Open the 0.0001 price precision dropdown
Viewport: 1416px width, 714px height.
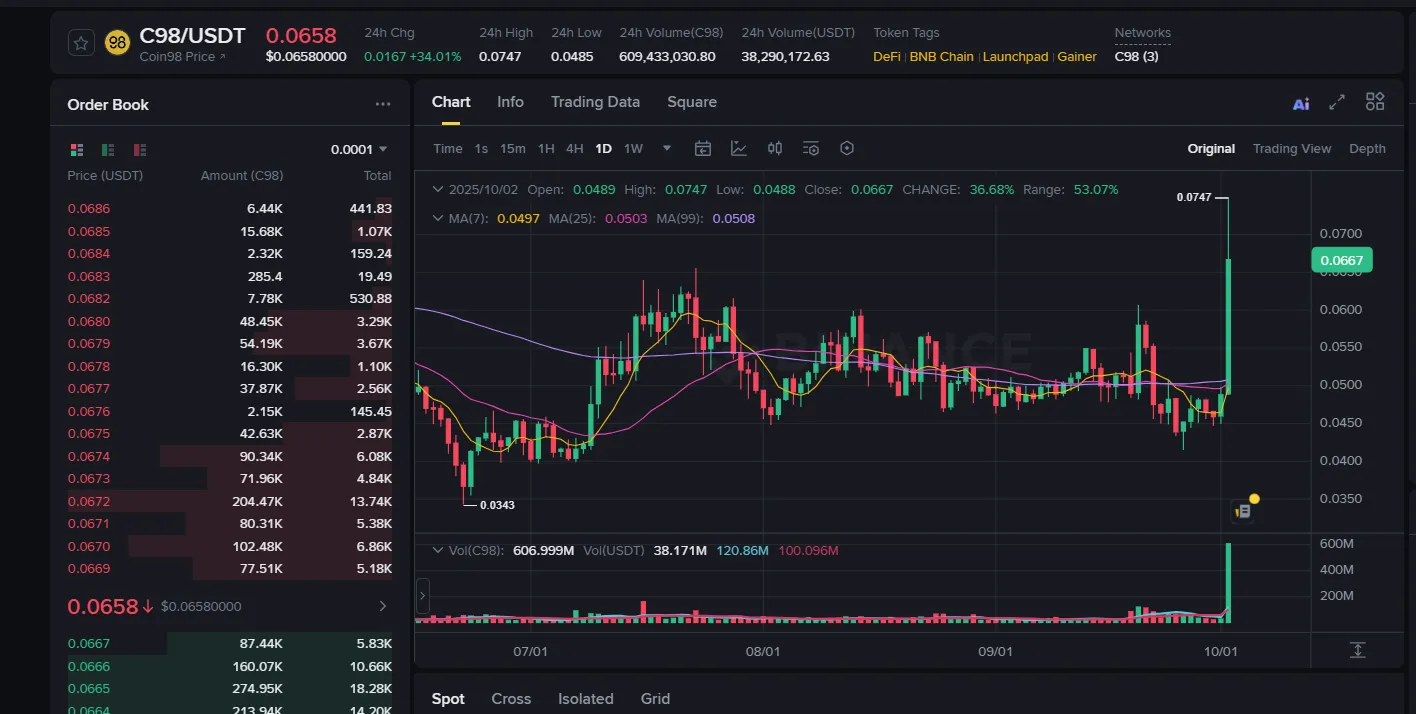pos(359,150)
